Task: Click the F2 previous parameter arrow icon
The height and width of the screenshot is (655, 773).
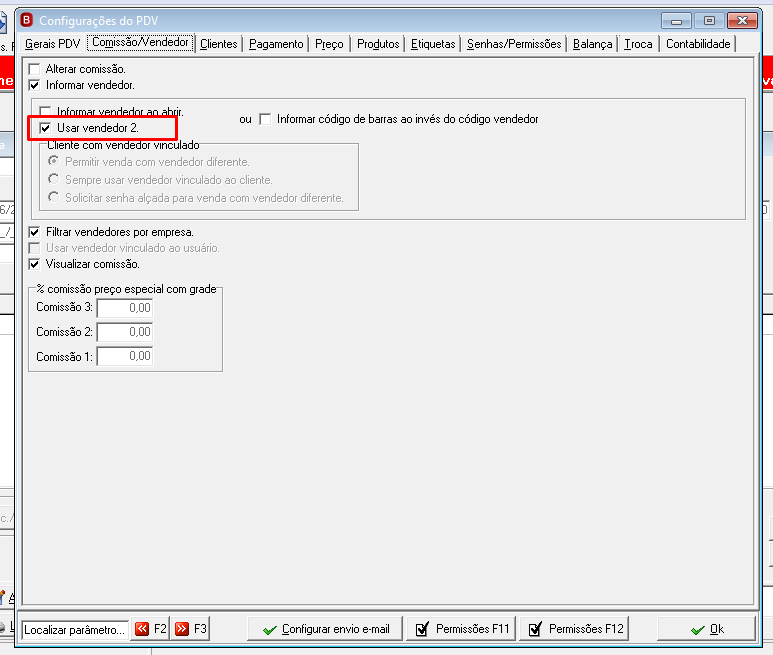Action: (x=142, y=629)
